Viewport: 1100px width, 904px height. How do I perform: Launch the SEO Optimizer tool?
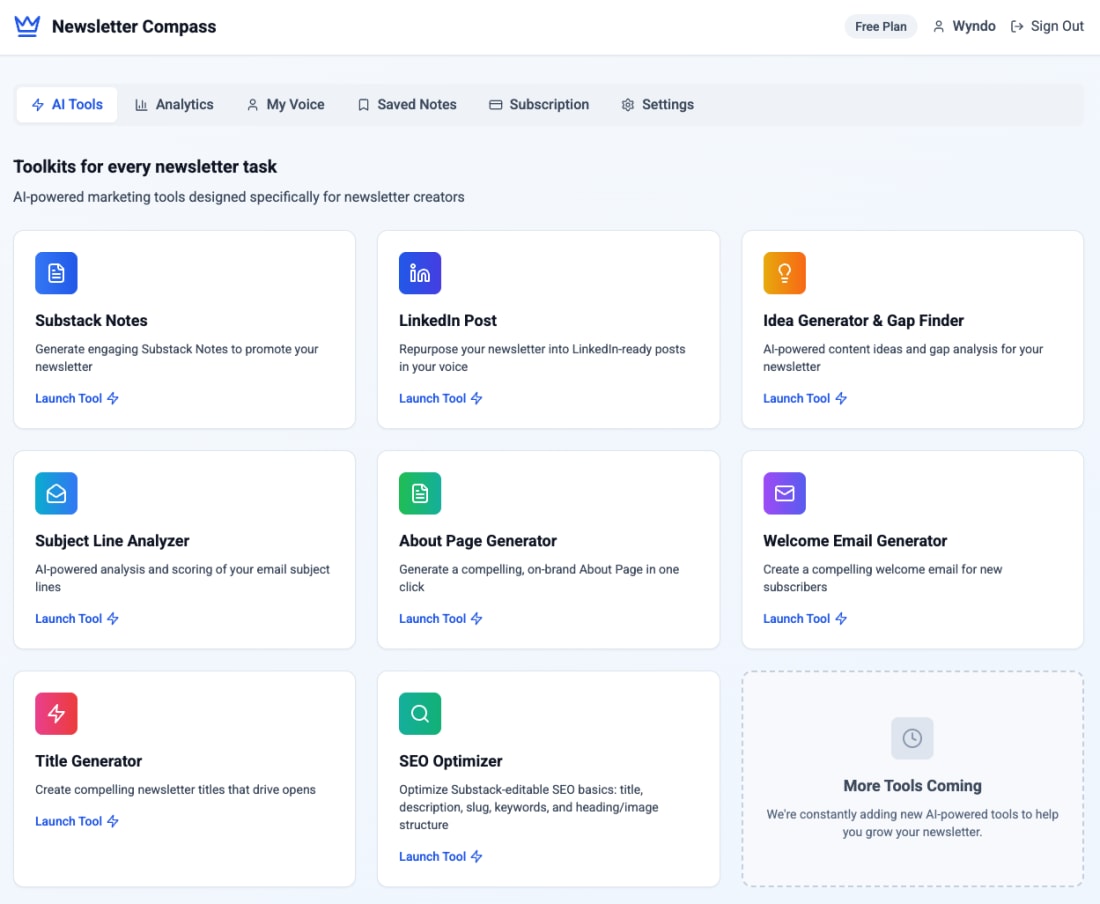tap(441, 856)
